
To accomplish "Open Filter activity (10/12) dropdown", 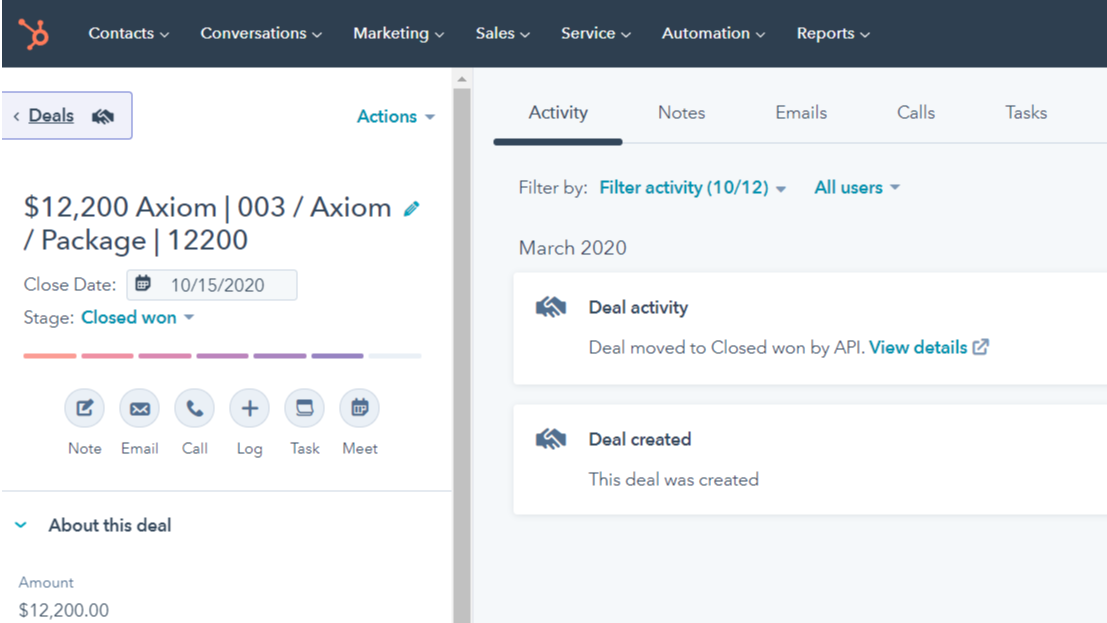I will point(692,188).
